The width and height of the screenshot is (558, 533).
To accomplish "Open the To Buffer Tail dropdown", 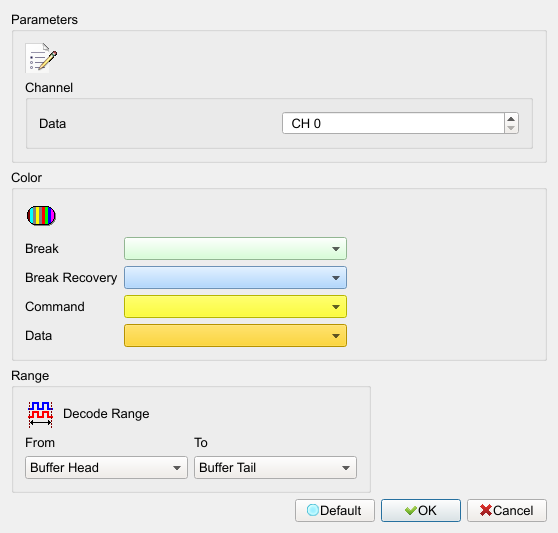I will coord(275,468).
